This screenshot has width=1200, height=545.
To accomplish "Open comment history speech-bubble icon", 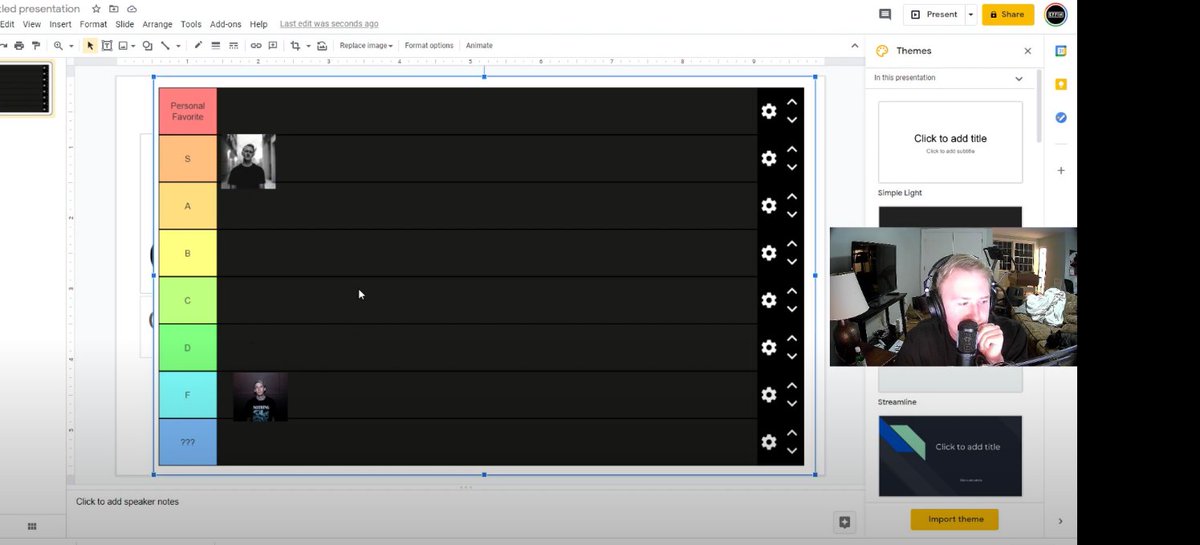I will point(885,14).
